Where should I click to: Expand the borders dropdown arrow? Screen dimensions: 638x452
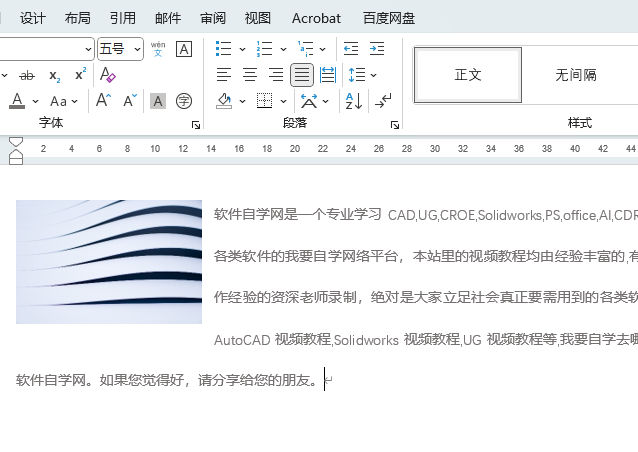pos(284,101)
